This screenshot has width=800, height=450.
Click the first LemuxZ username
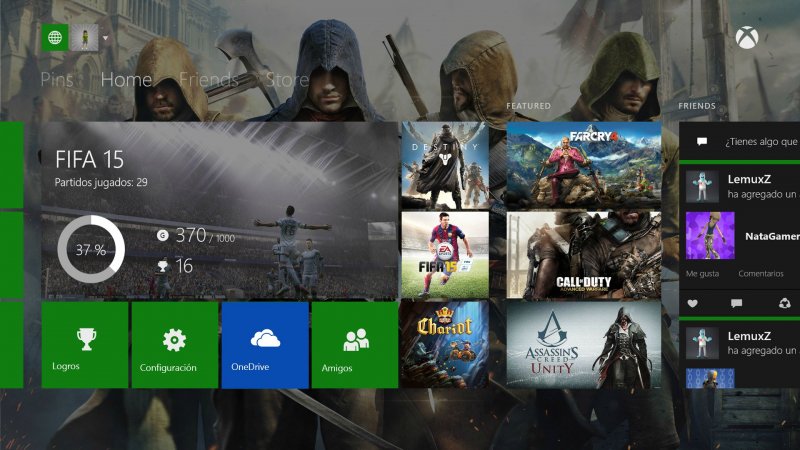pos(749,179)
